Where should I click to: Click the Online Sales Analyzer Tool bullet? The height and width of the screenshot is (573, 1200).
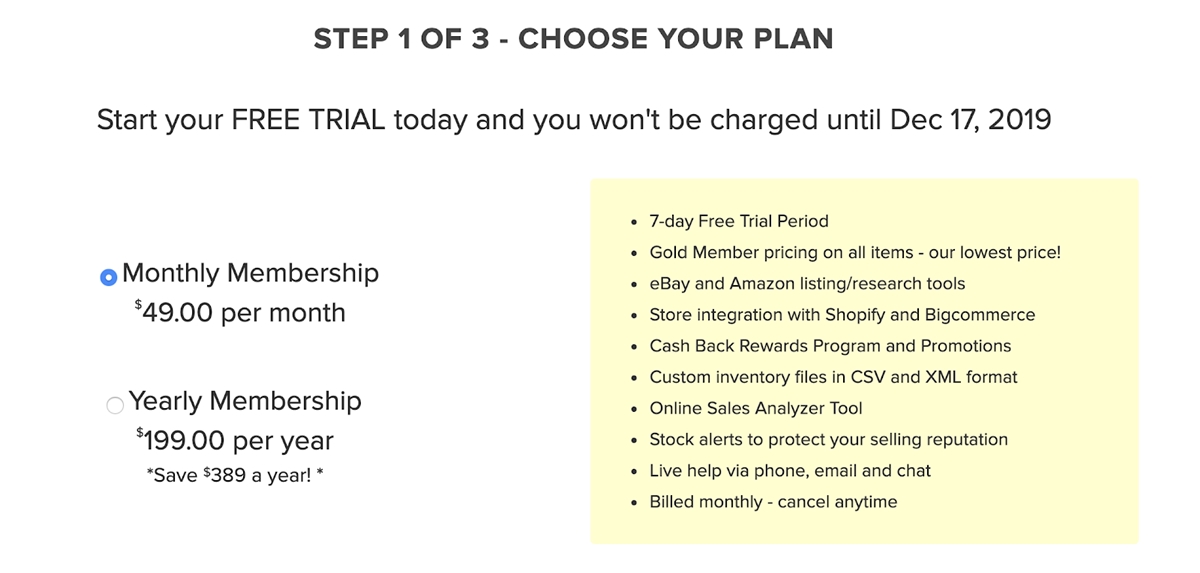[x=756, y=408]
